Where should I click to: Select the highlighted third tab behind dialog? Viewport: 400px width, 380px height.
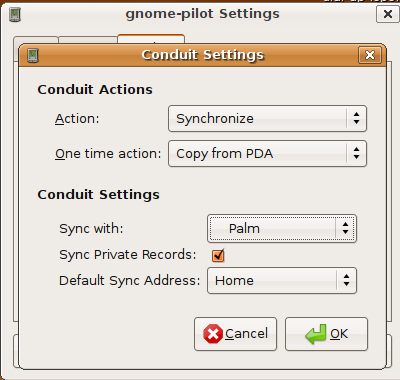(x=151, y=39)
